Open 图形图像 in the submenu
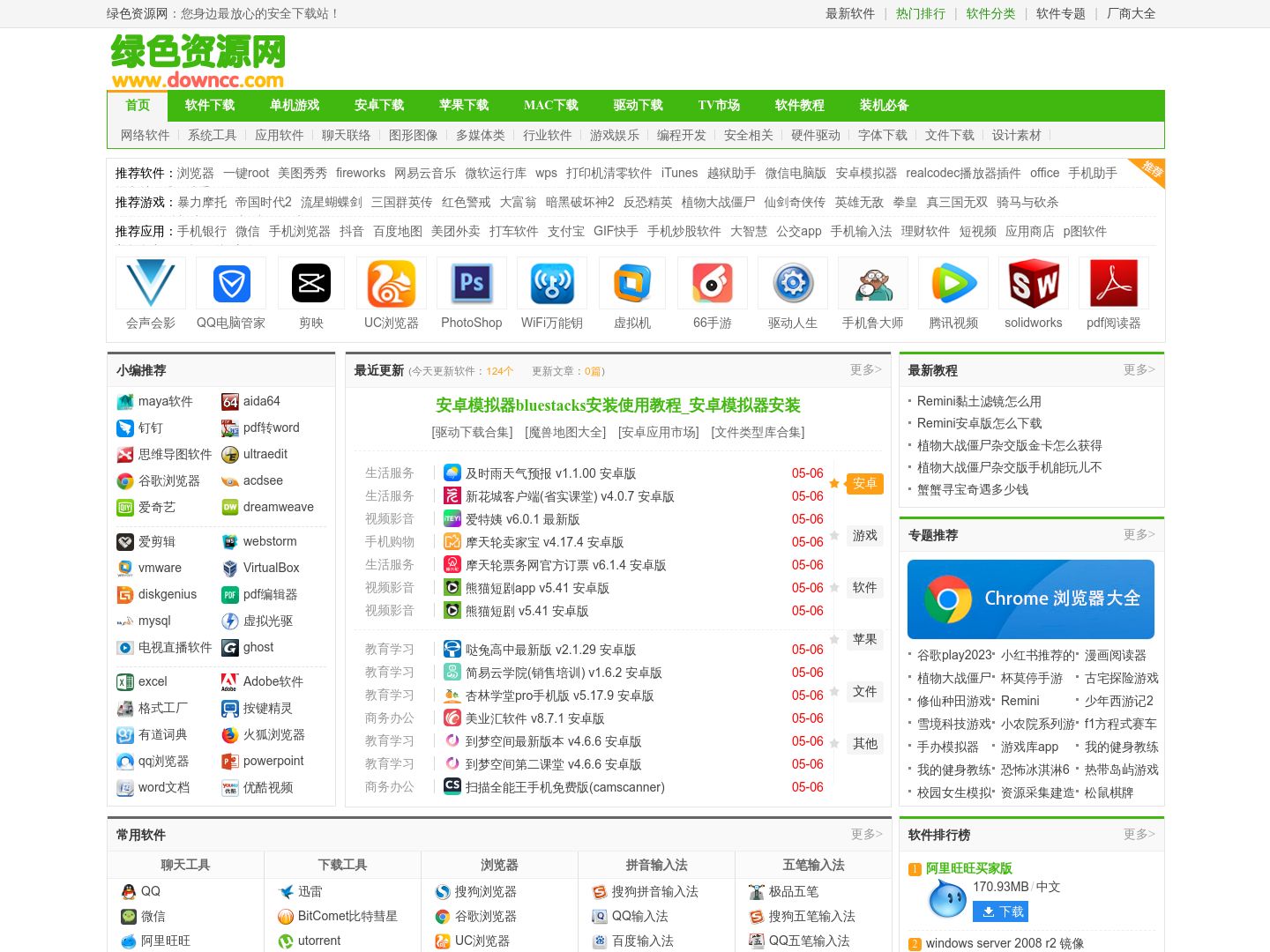Screen dimensions: 1270x952 click(x=414, y=135)
